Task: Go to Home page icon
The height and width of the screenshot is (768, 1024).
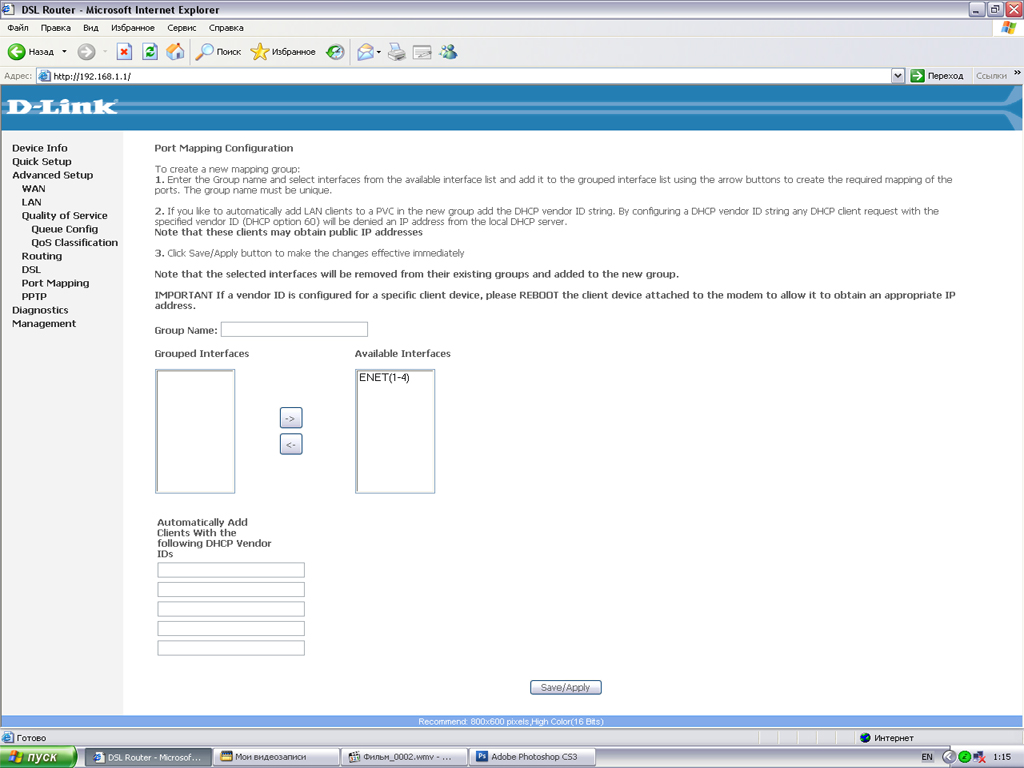Action: pos(175,51)
